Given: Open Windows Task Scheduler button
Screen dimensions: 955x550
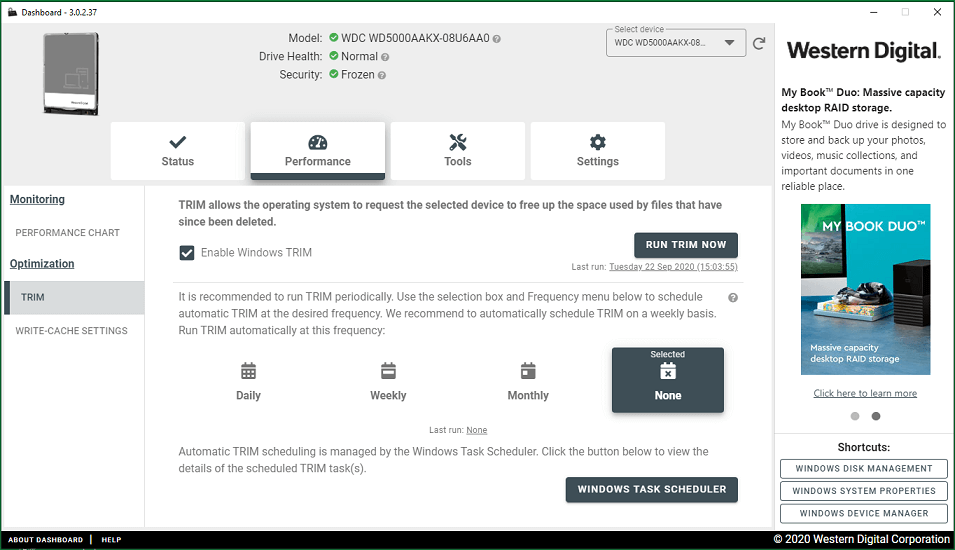Looking at the screenshot, I should pos(652,490).
